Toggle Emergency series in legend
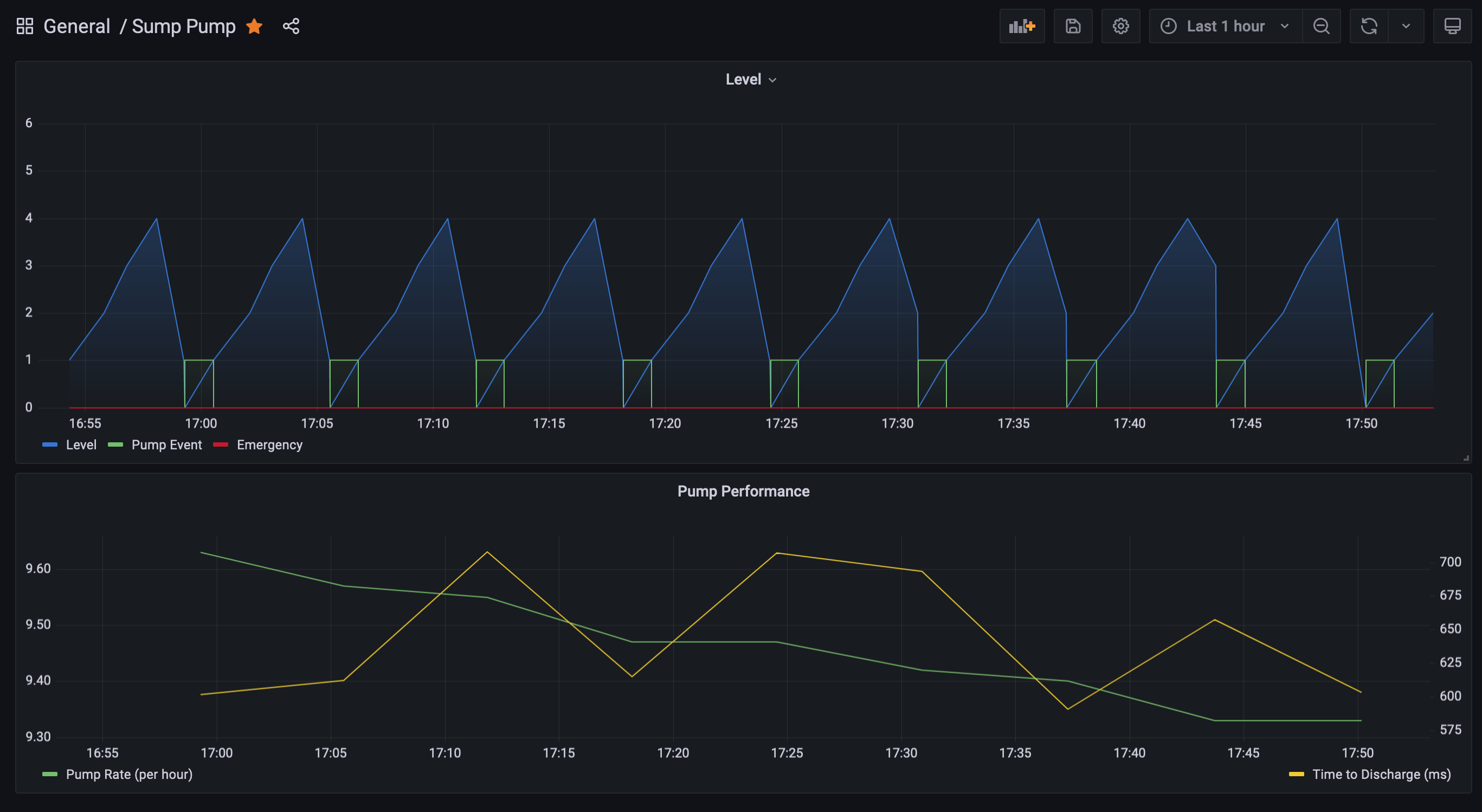The width and height of the screenshot is (1482, 812). [x=269, y=445]
